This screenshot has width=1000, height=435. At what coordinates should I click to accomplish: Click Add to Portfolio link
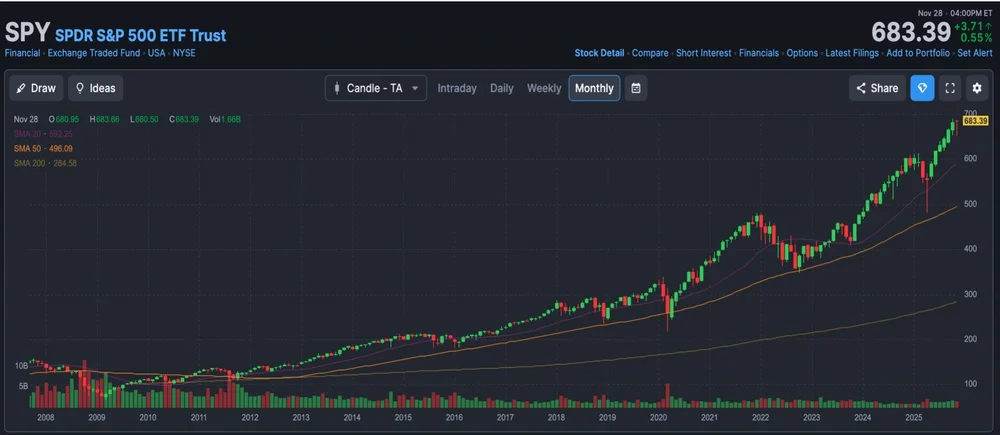(x=918, y=53)
